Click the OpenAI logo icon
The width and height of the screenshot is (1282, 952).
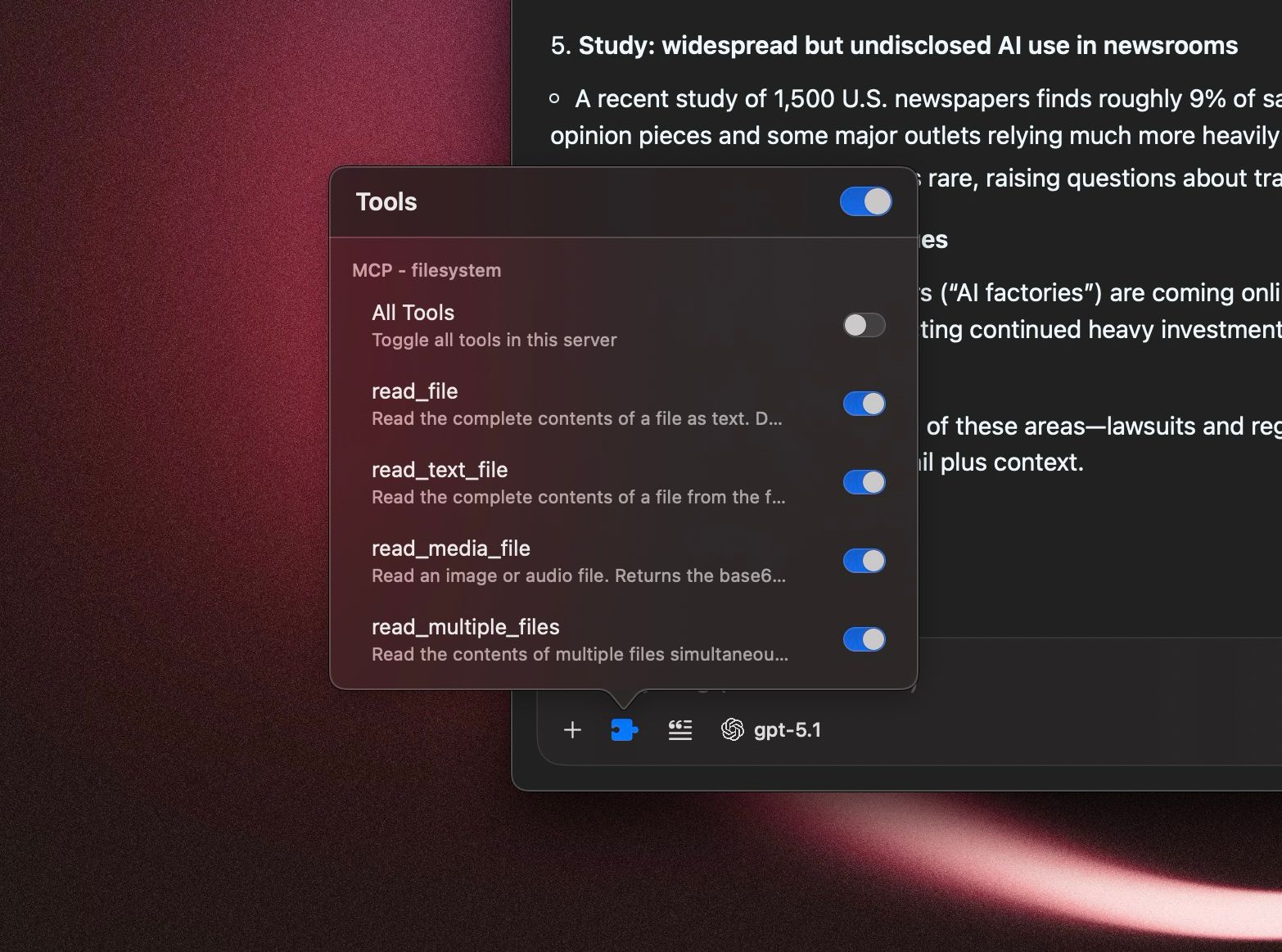click(732, 729)
